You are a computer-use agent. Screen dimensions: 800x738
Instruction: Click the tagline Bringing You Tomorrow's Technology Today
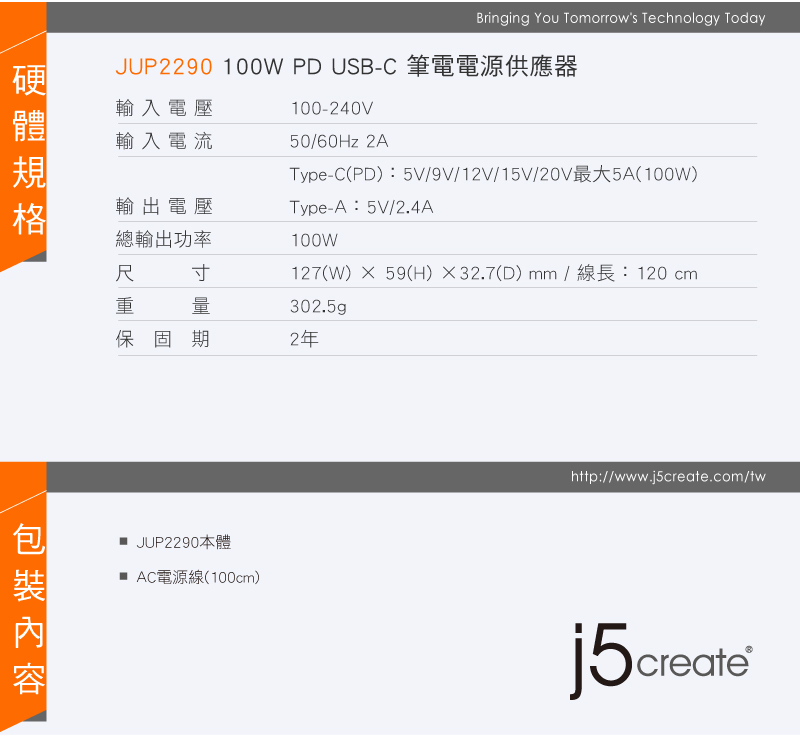coord(620,18)
